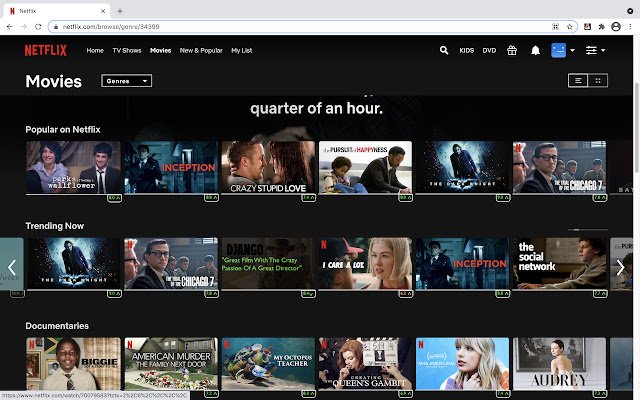Expand the arrow beside sliders icon

coord(603,50)
